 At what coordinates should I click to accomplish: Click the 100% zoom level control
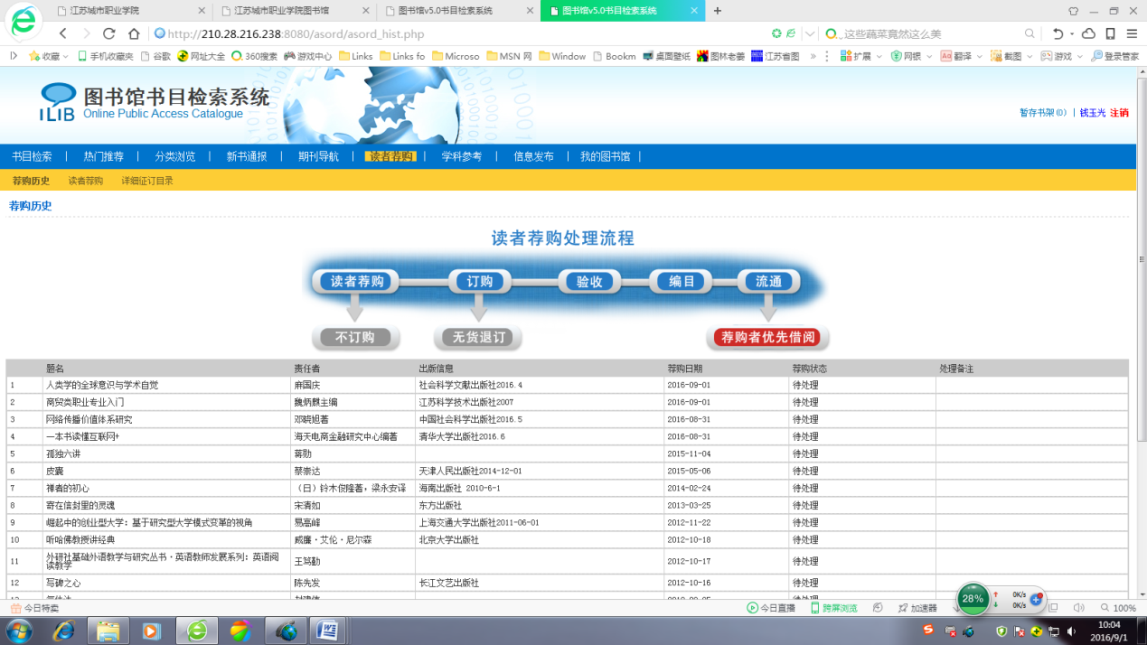(1118, 608)
